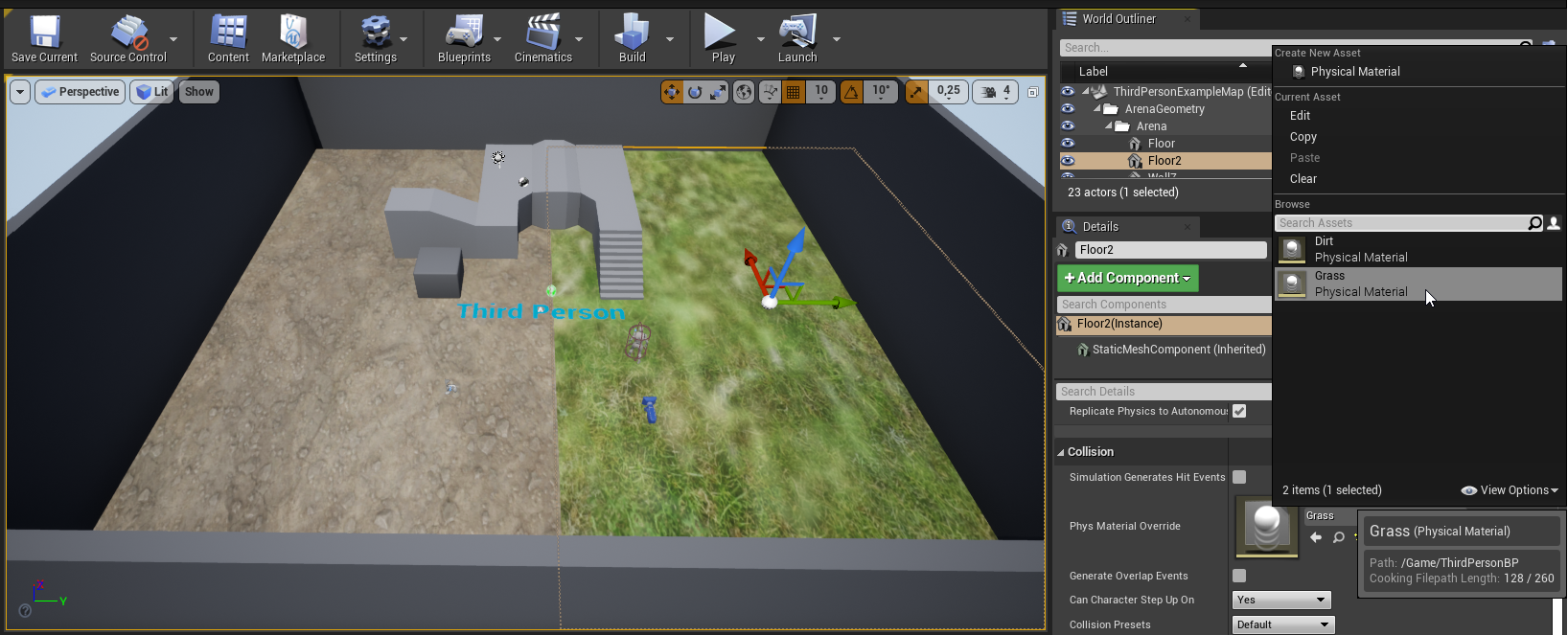Click the Add Component button
The image size is (1568, 635).
(x=1127, y=278)
